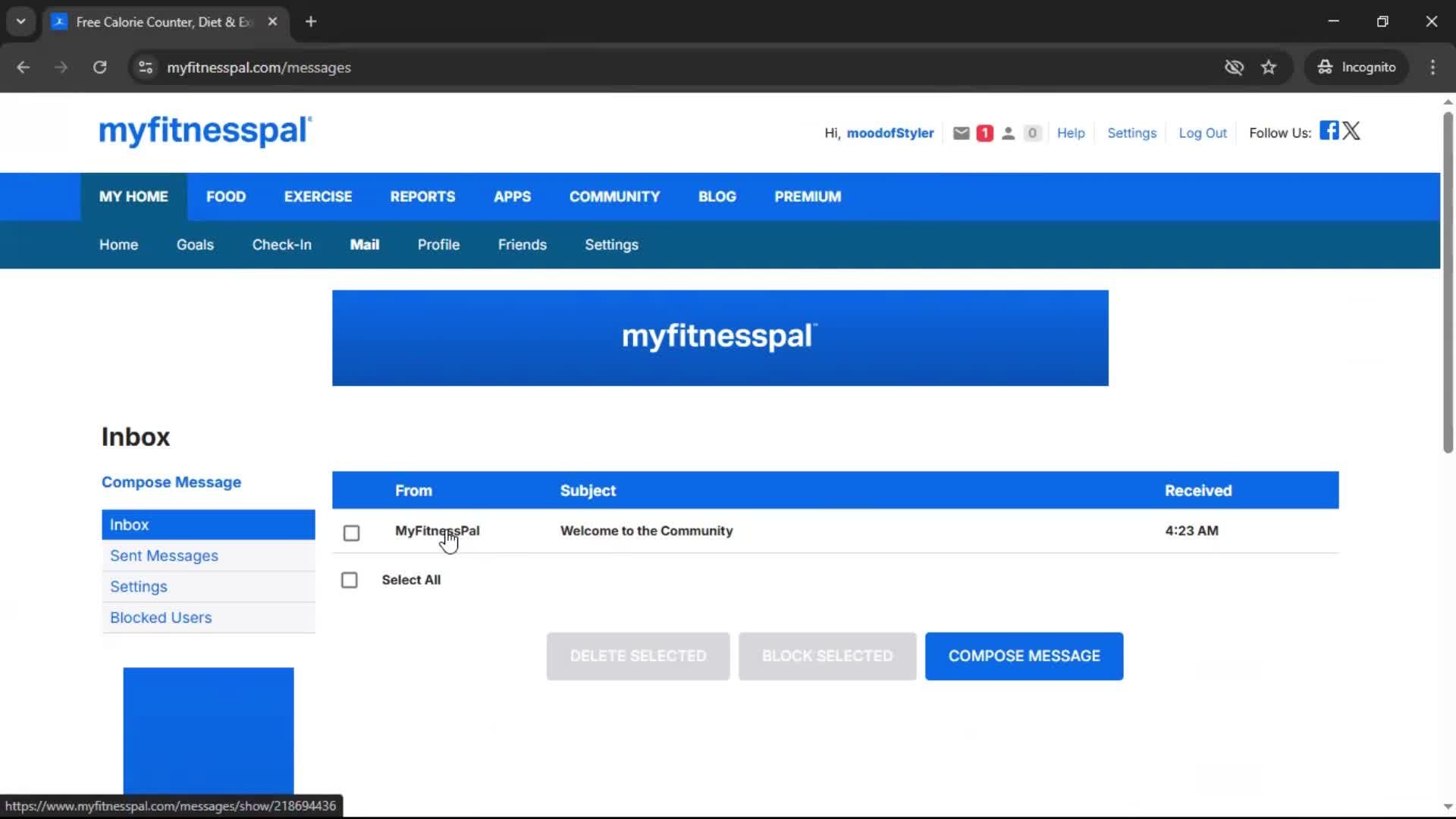Close the Free Calorie Counter tab
Screen dimensions: 1456x819
tap(272, 22)
